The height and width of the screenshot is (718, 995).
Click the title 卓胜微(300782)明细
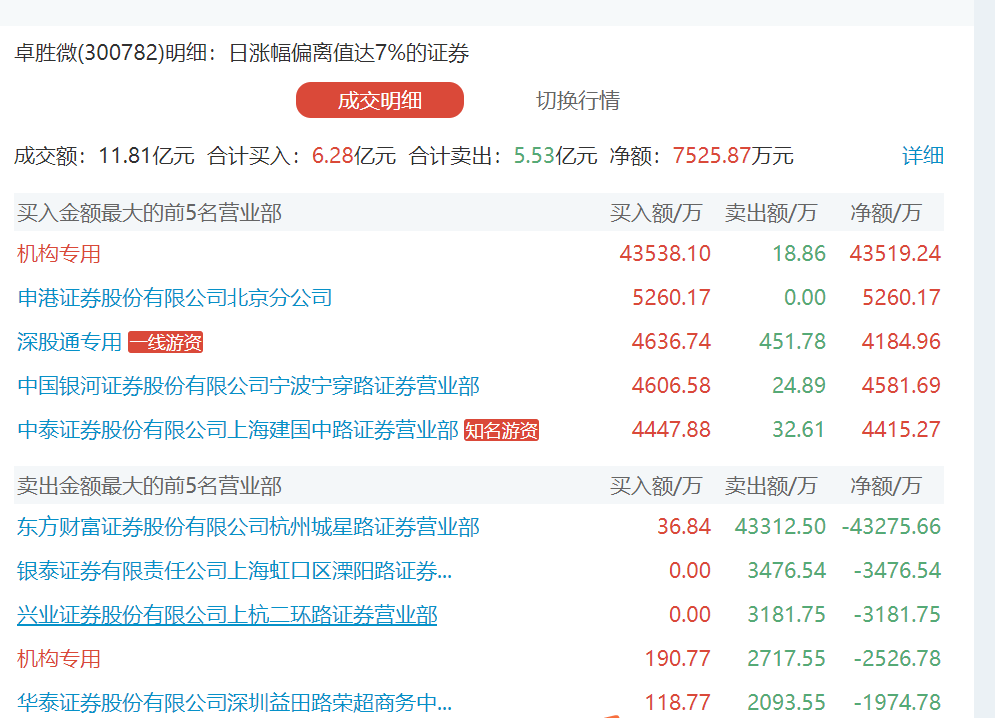[111, 53]
